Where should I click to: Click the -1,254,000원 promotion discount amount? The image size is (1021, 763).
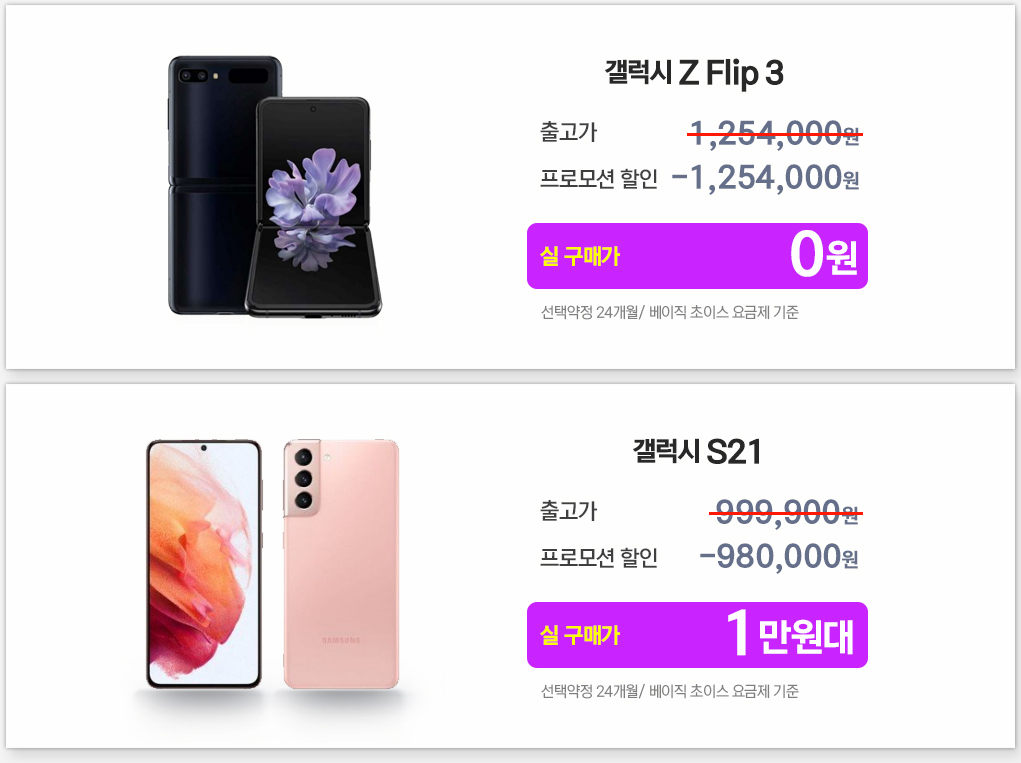[x=765, y=178]
